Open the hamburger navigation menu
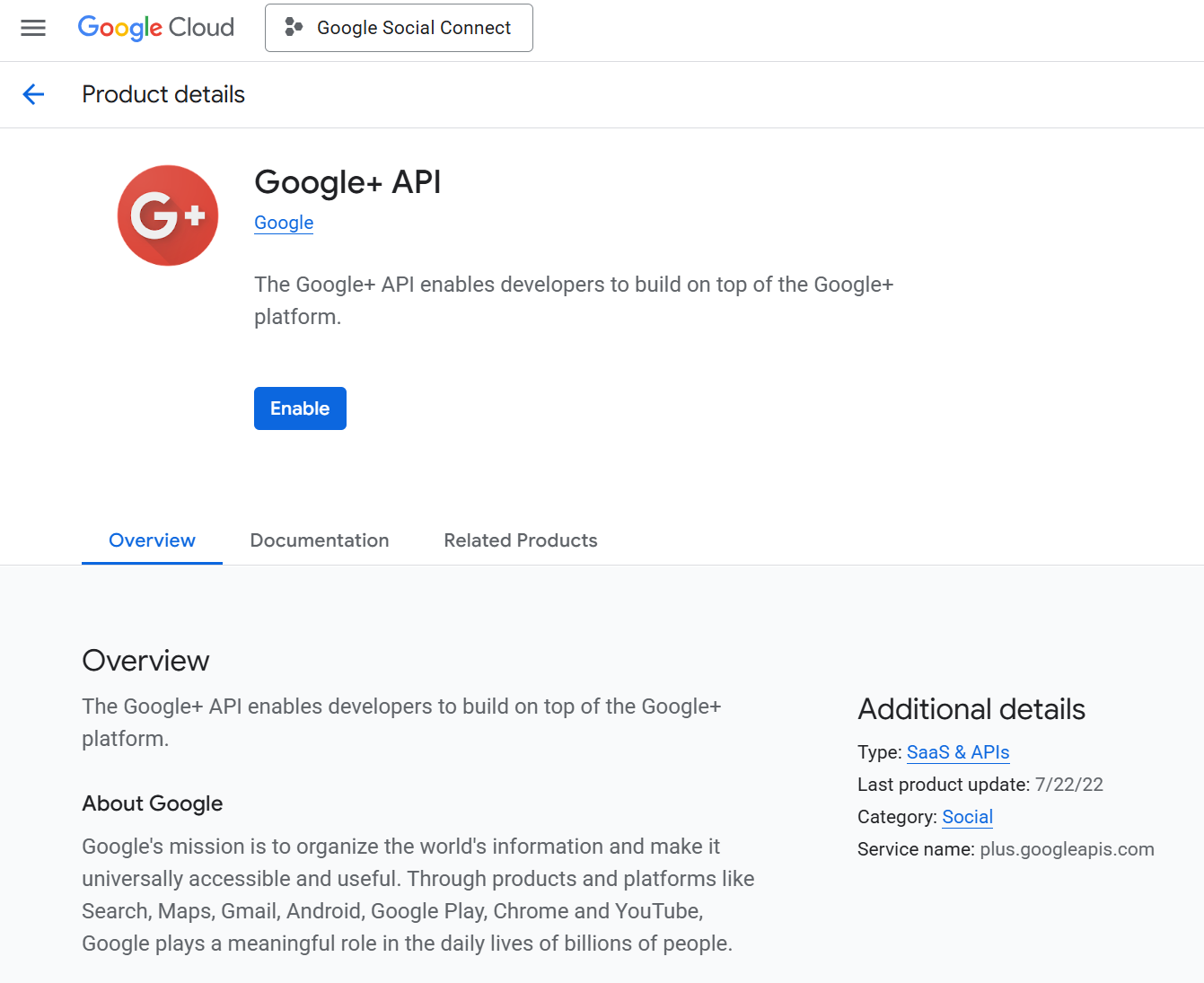The image size is (1204, 983). [x=33, y=28]
